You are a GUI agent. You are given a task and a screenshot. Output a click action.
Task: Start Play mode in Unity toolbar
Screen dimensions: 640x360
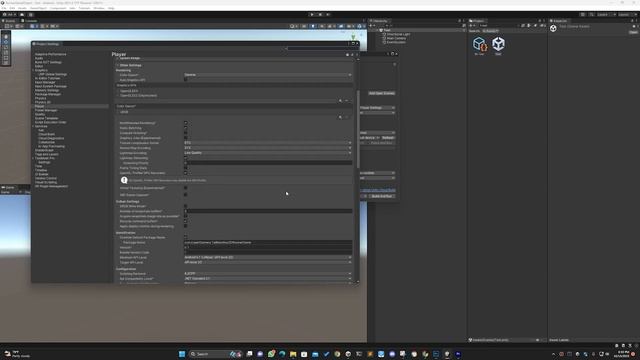point(312,15)
